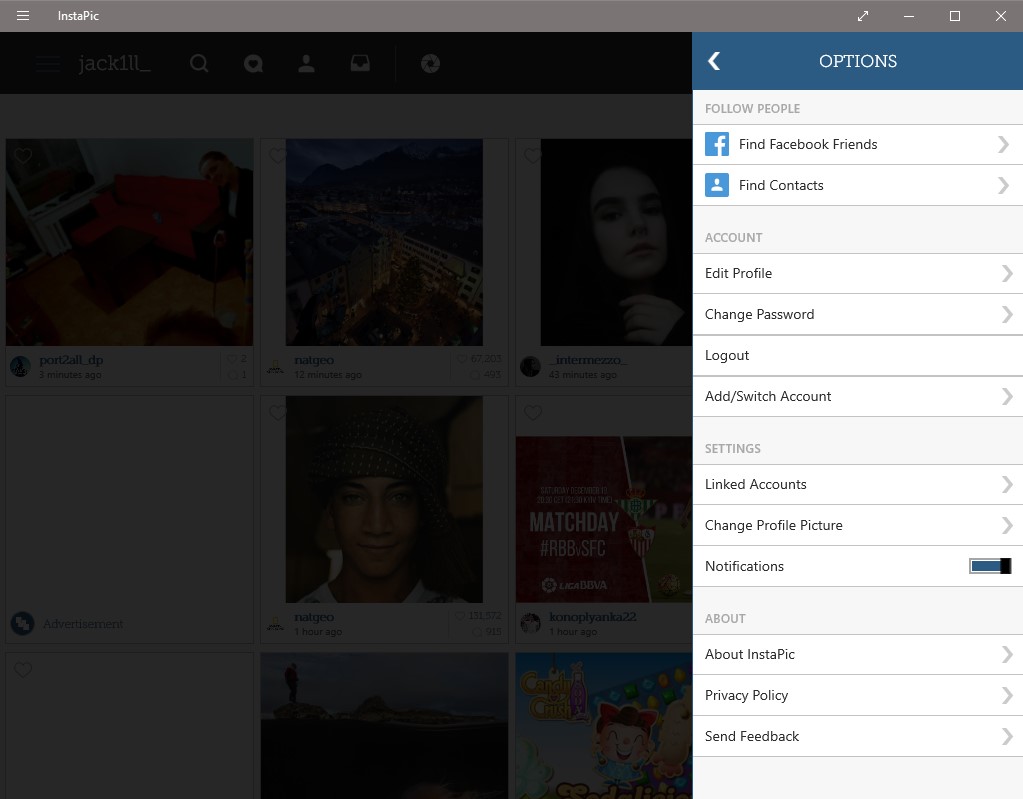1023x799 pixels.
Task: Like the natgeo portrait with hat photo
Action: (277, 412)
